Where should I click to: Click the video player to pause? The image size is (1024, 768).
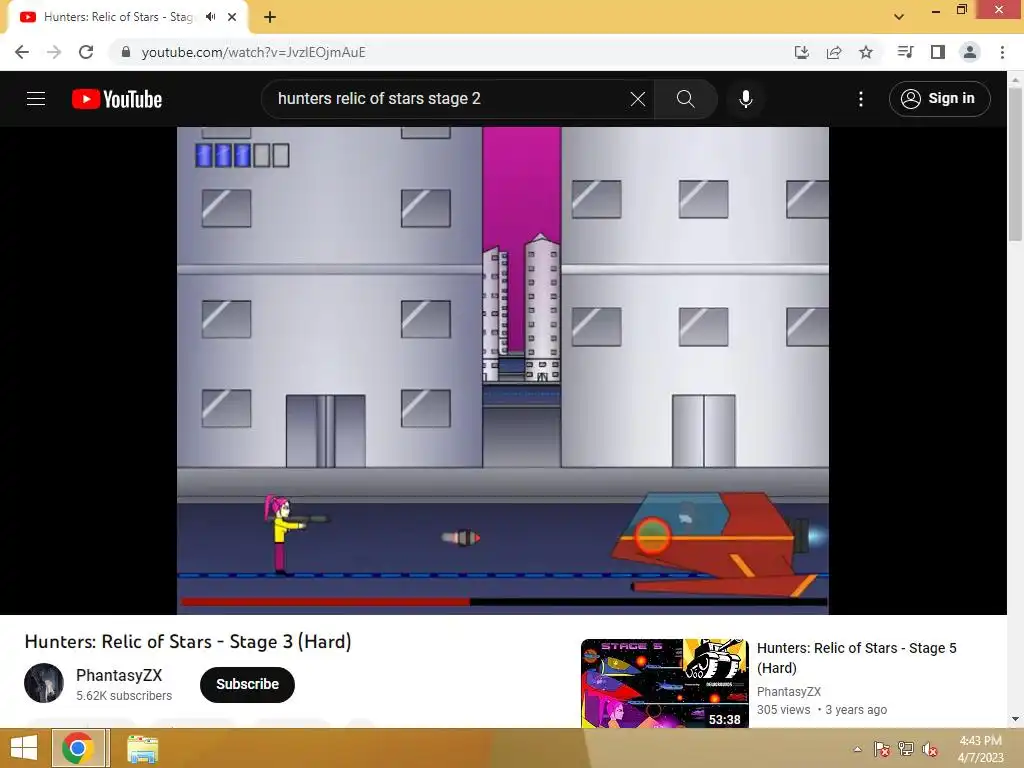tap(503, 370)
